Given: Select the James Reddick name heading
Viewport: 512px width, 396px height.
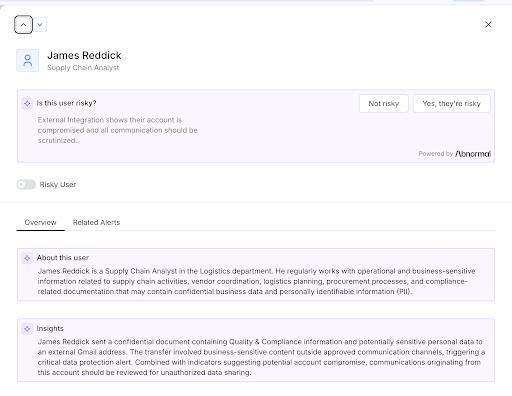Looking at the screenshot, I should point(84,55).
